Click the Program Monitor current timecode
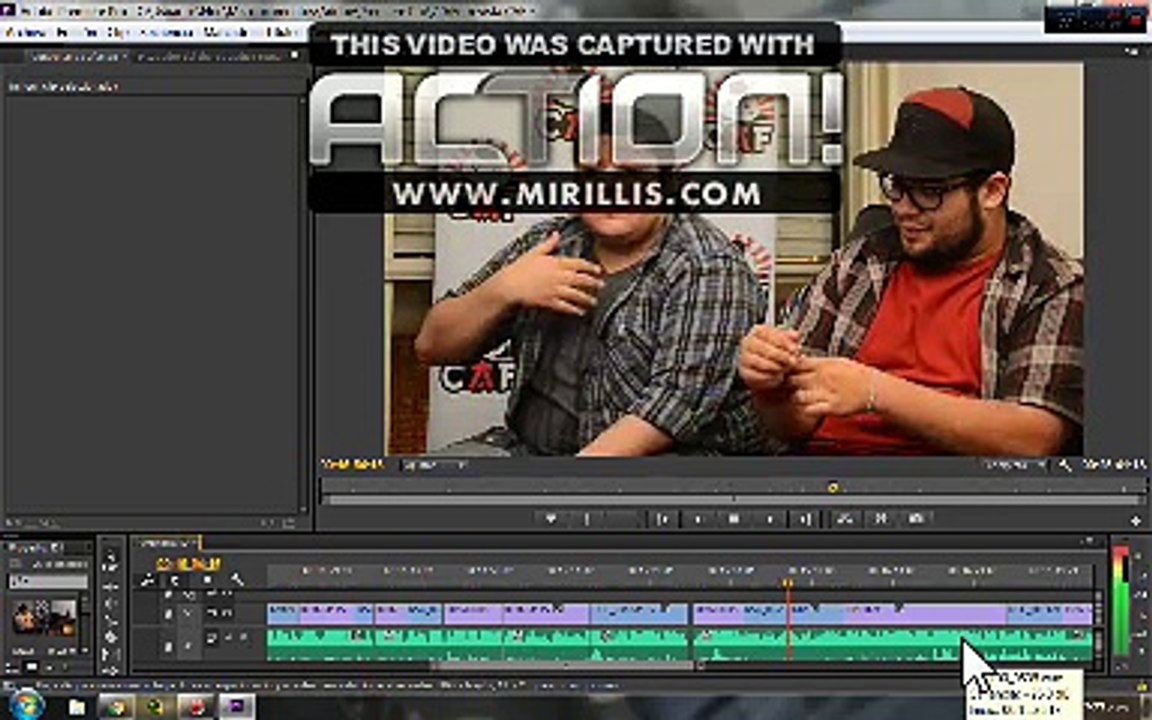The height and width of the screenshot is (720, 1152). 353,464
